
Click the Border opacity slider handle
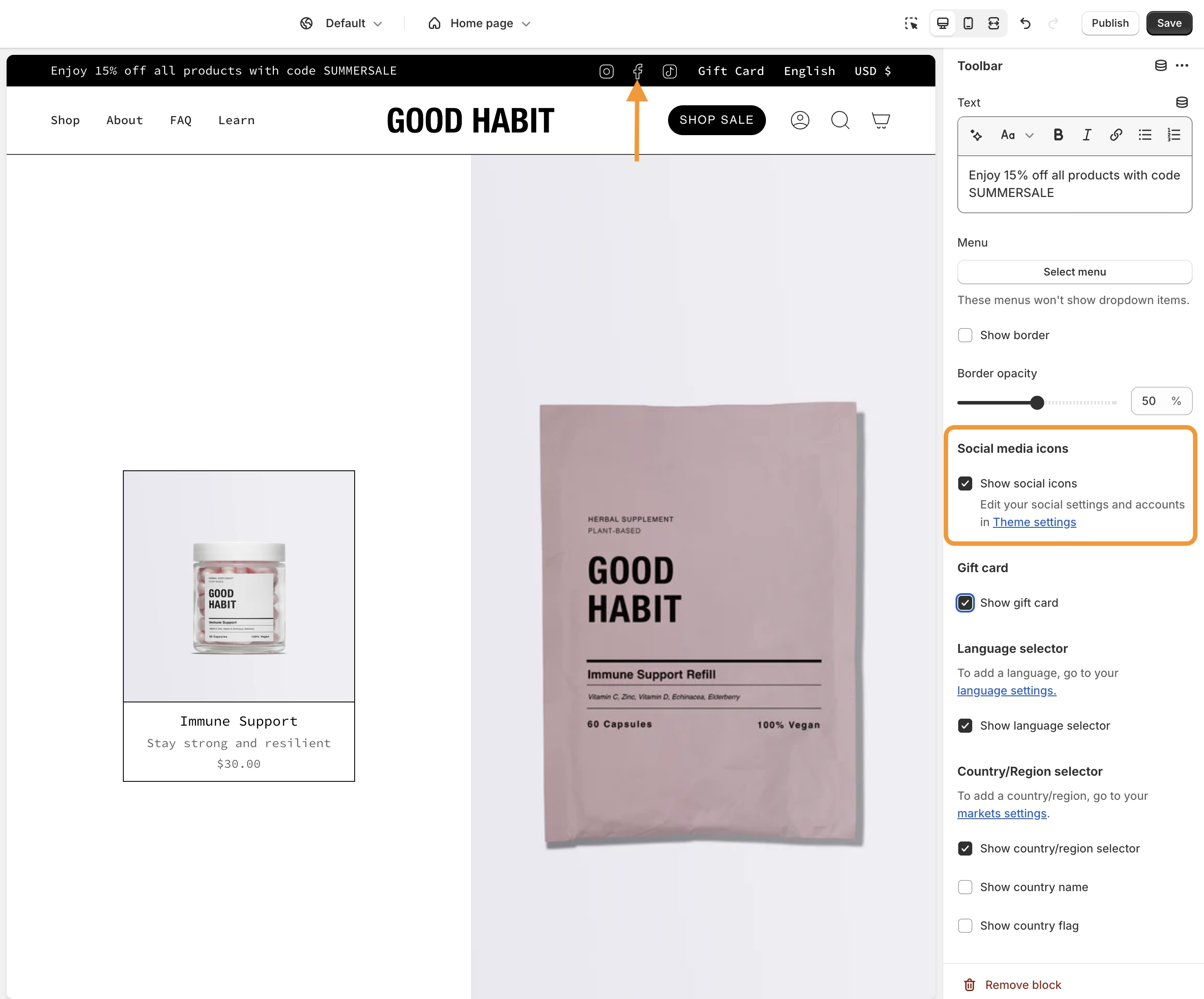(1037, 402)
